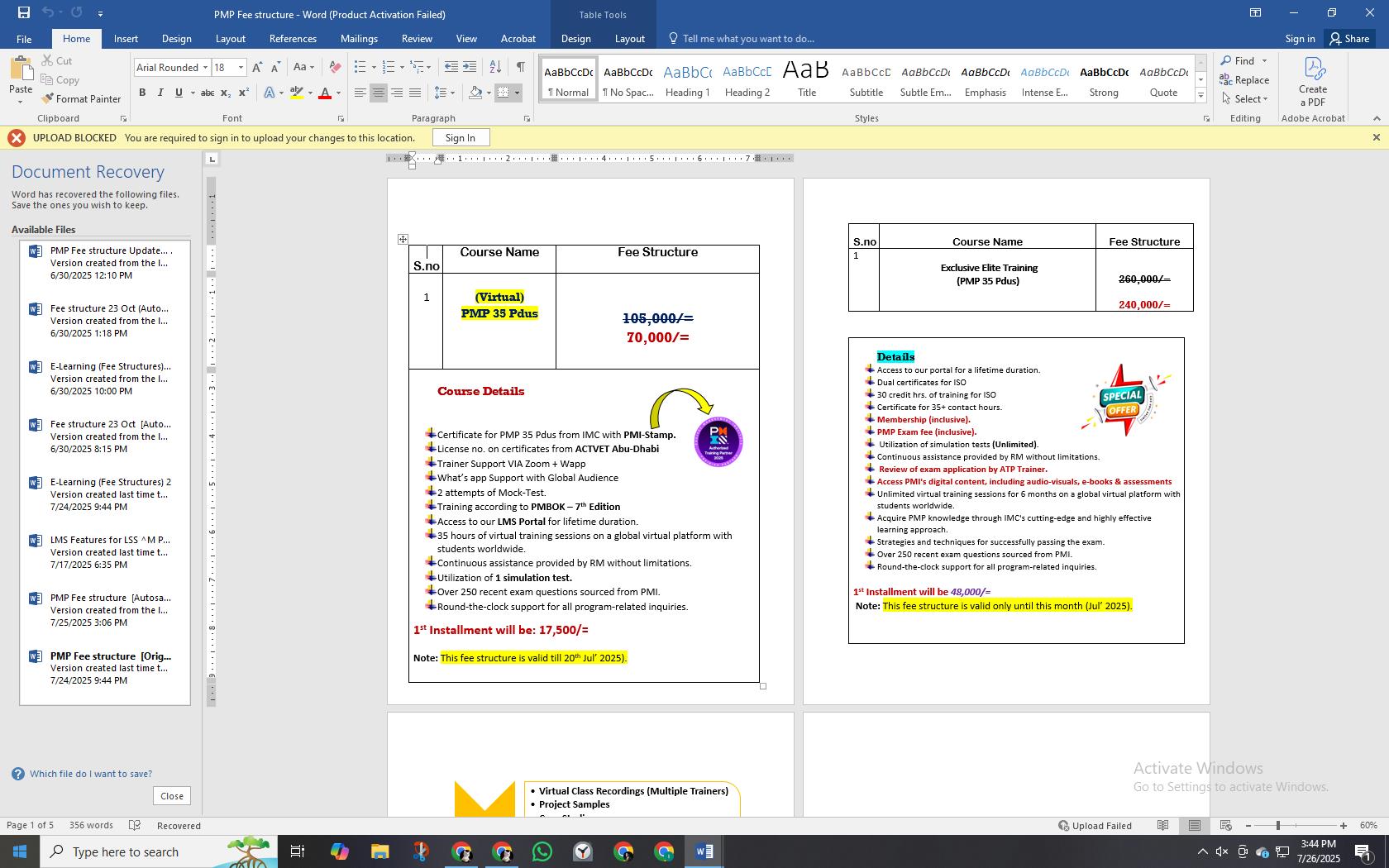1389x868 pixels.
Task: Click the text highlight color button
Action: coord(297,93)
